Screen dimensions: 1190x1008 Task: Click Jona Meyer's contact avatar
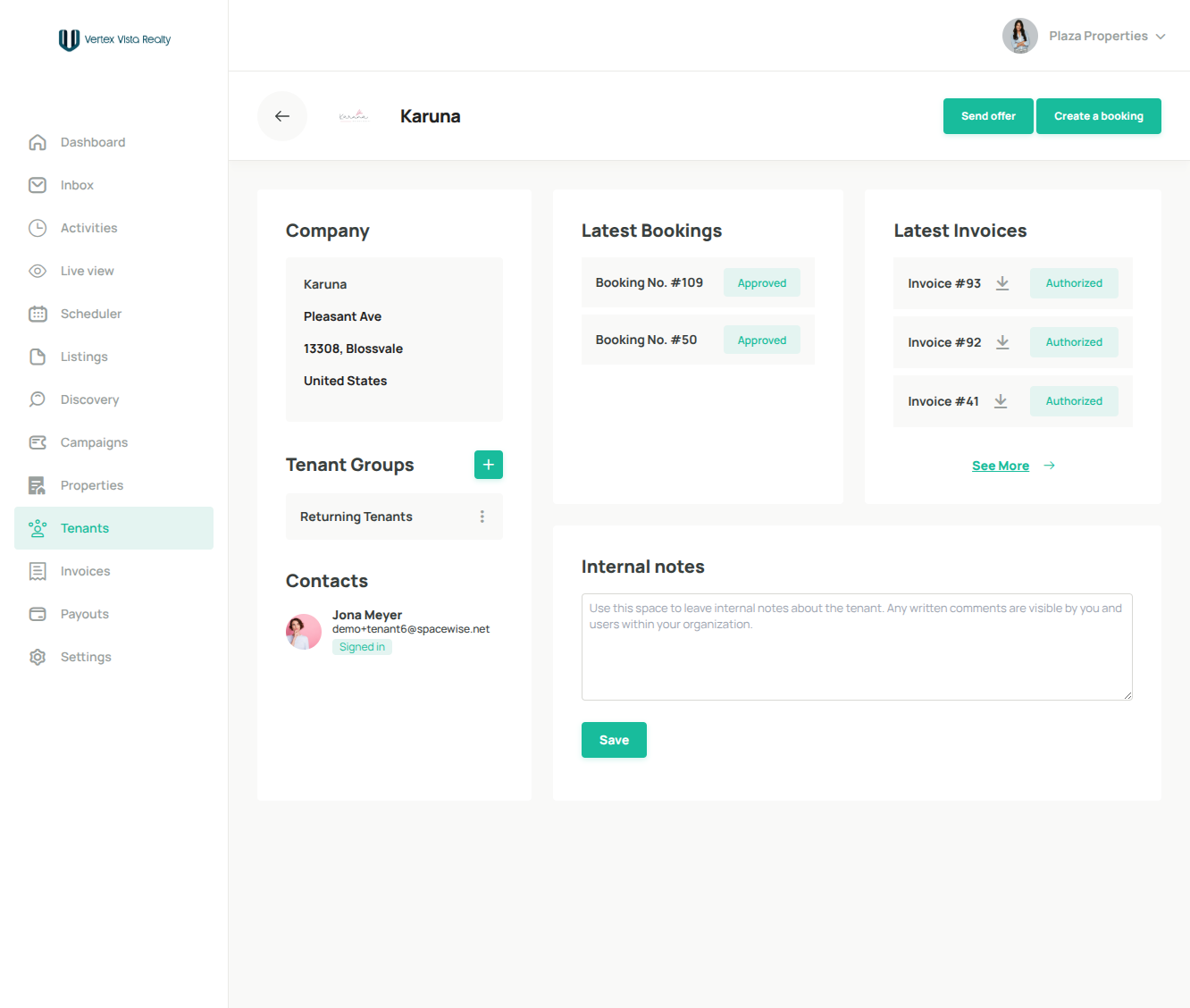(x=304, y=632)
